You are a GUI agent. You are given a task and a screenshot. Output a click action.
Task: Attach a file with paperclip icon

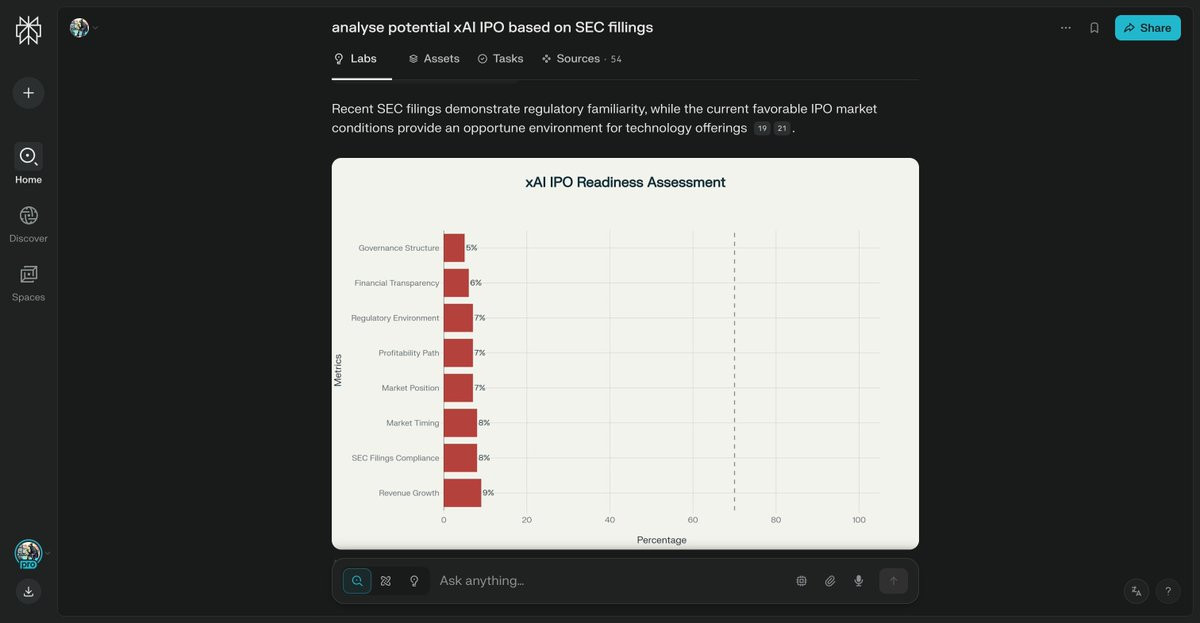tap(830, 581)
